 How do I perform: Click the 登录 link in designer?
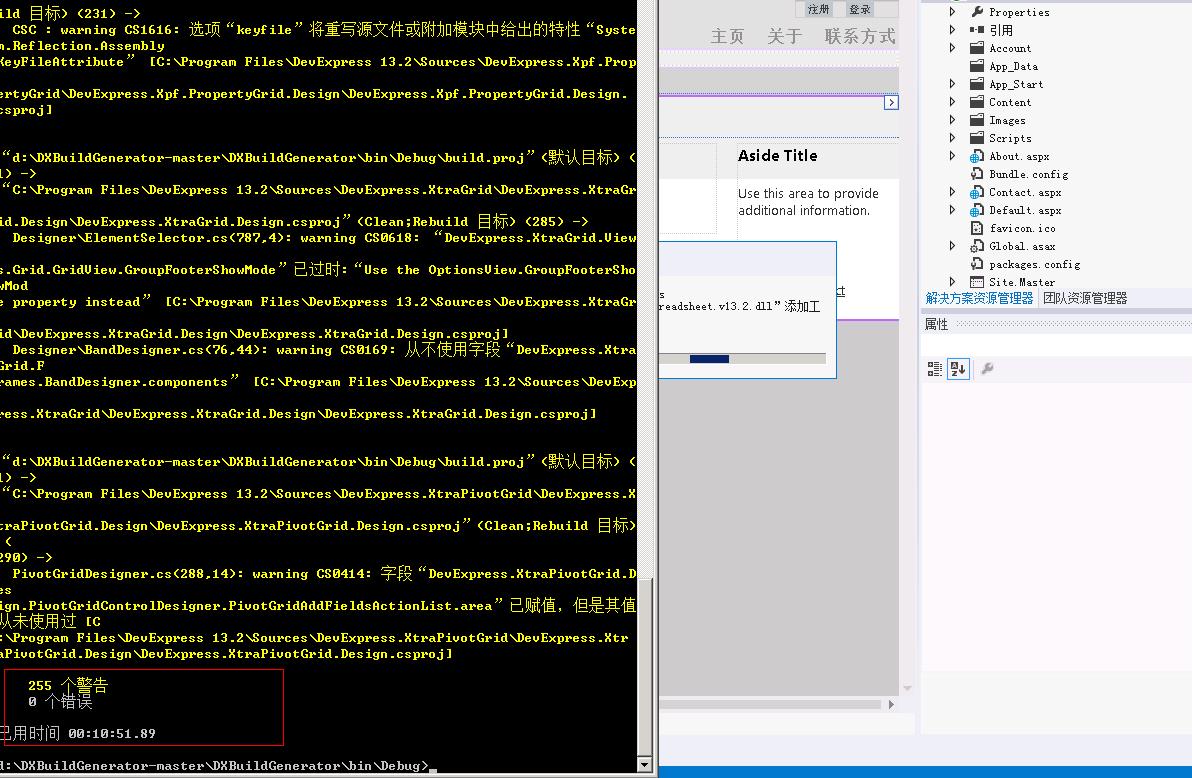point(860,9)
